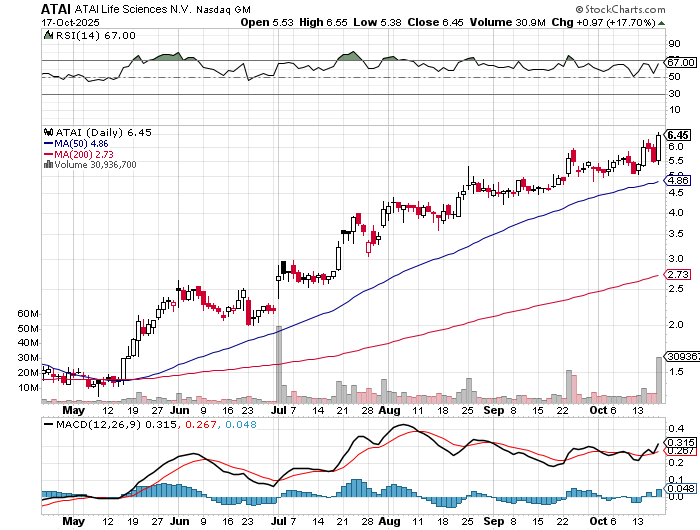Click the volume value tag on right axis
Image resolution: width=700 pixels, height=530 pixels.
[682, 356]
